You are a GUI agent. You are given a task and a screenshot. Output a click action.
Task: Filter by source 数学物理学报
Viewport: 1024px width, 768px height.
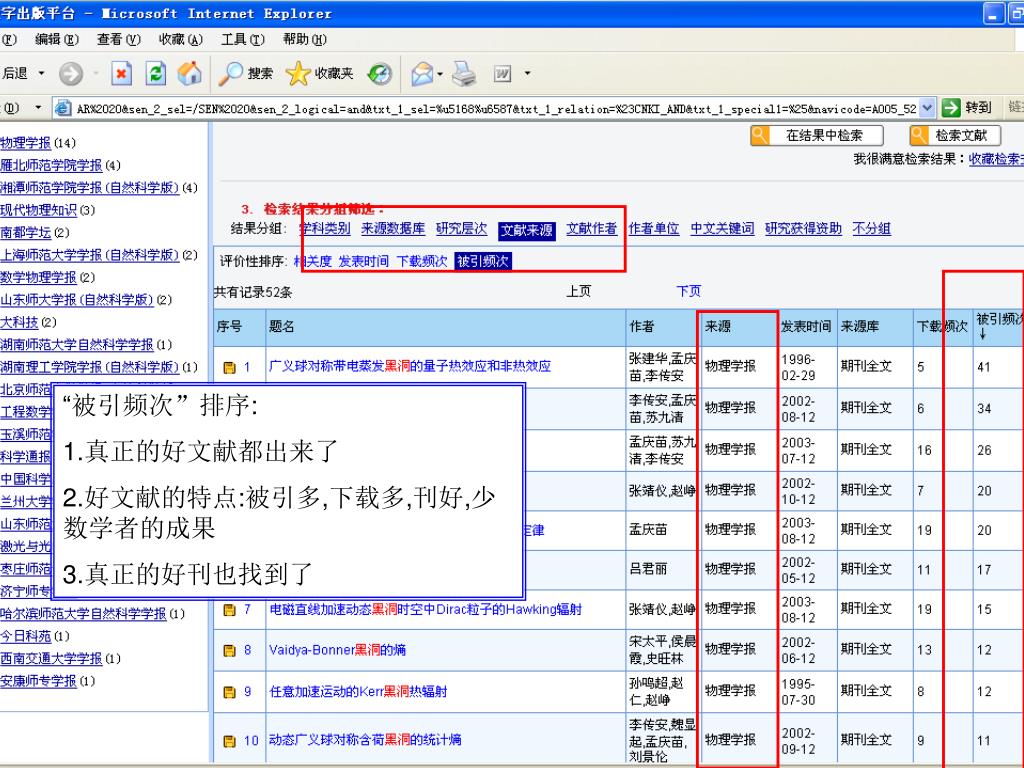(39, 278)
